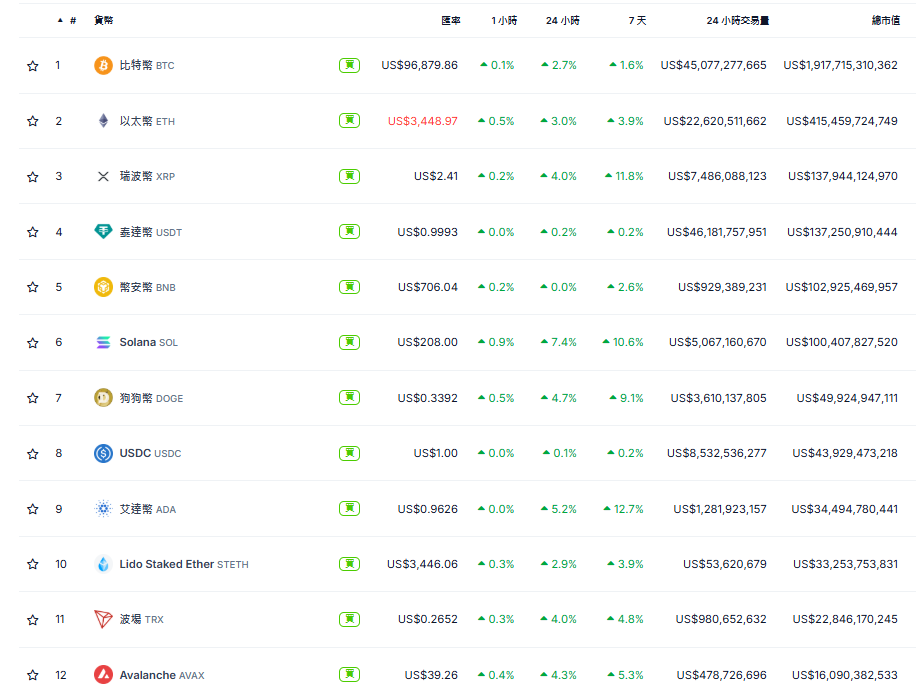This screenshot has width=916, height=697.
Task: Click the Solana logo icon
Action: pyautogui.click(x=103, y=342)
